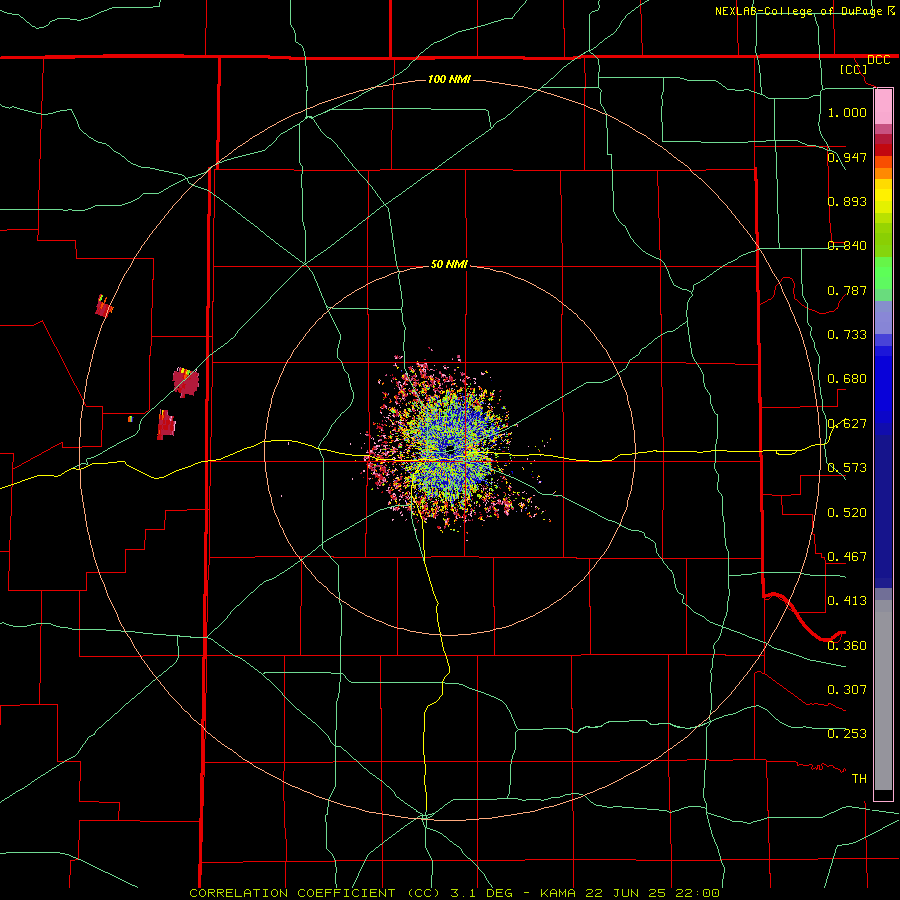Click the CORRELATION COEFFICIENT caption at the bottom
Image resolution: width=900 pixels, height=900 pixels.
point(454,893)
